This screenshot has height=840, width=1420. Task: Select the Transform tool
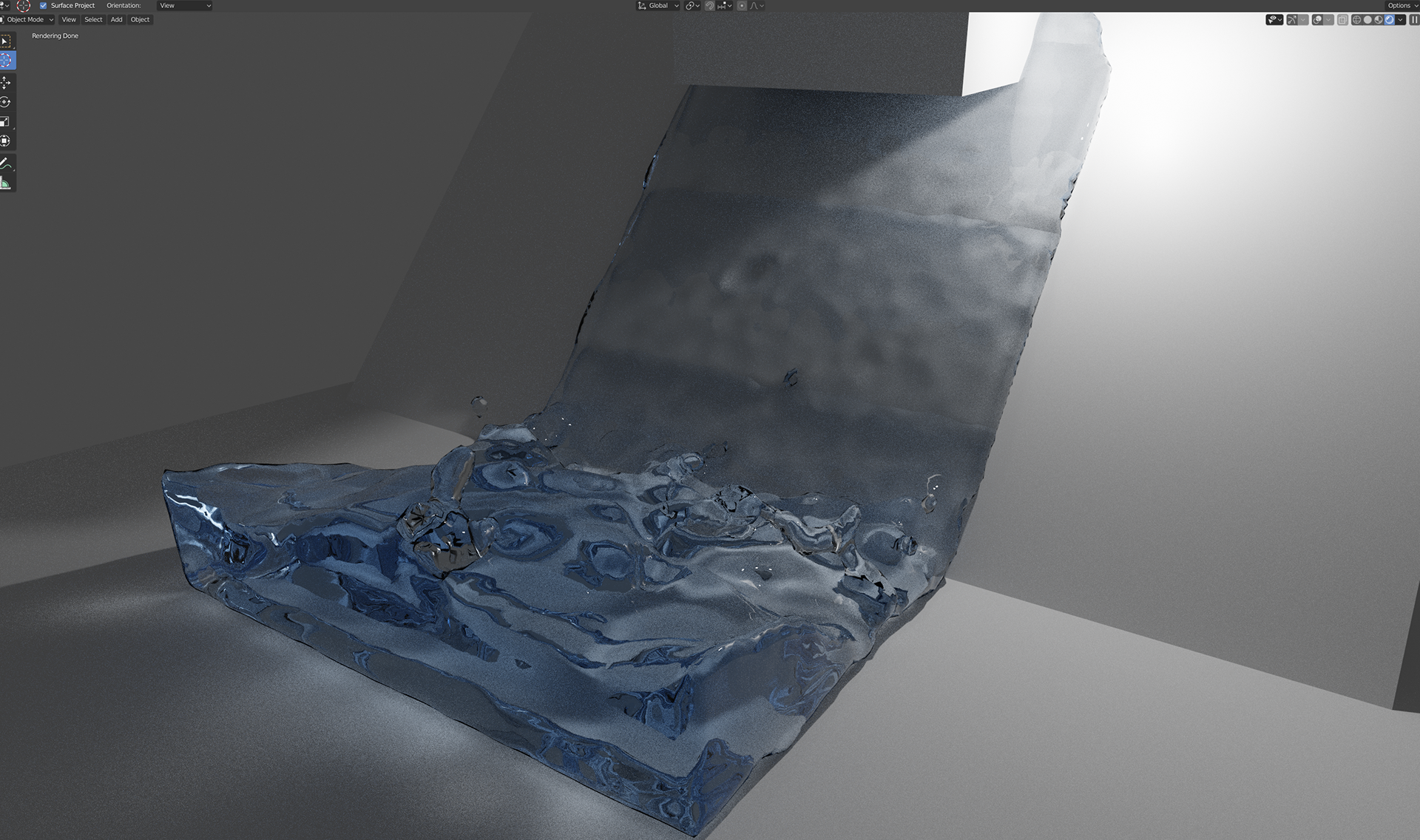click(6, 140)
